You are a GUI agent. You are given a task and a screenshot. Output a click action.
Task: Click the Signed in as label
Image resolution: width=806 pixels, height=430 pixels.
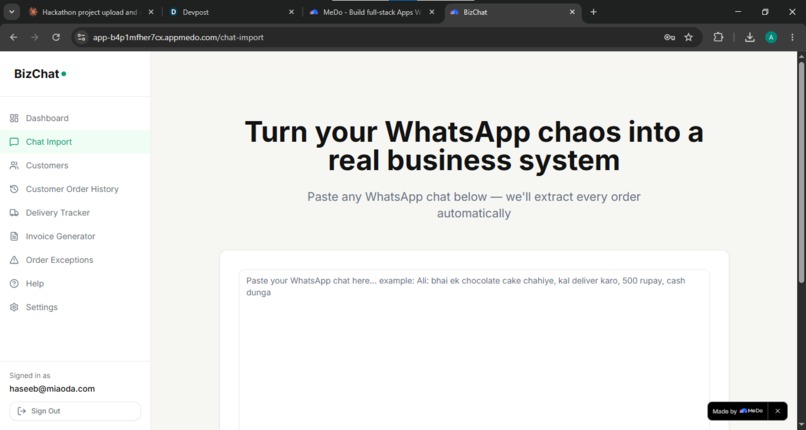[30, 376]
